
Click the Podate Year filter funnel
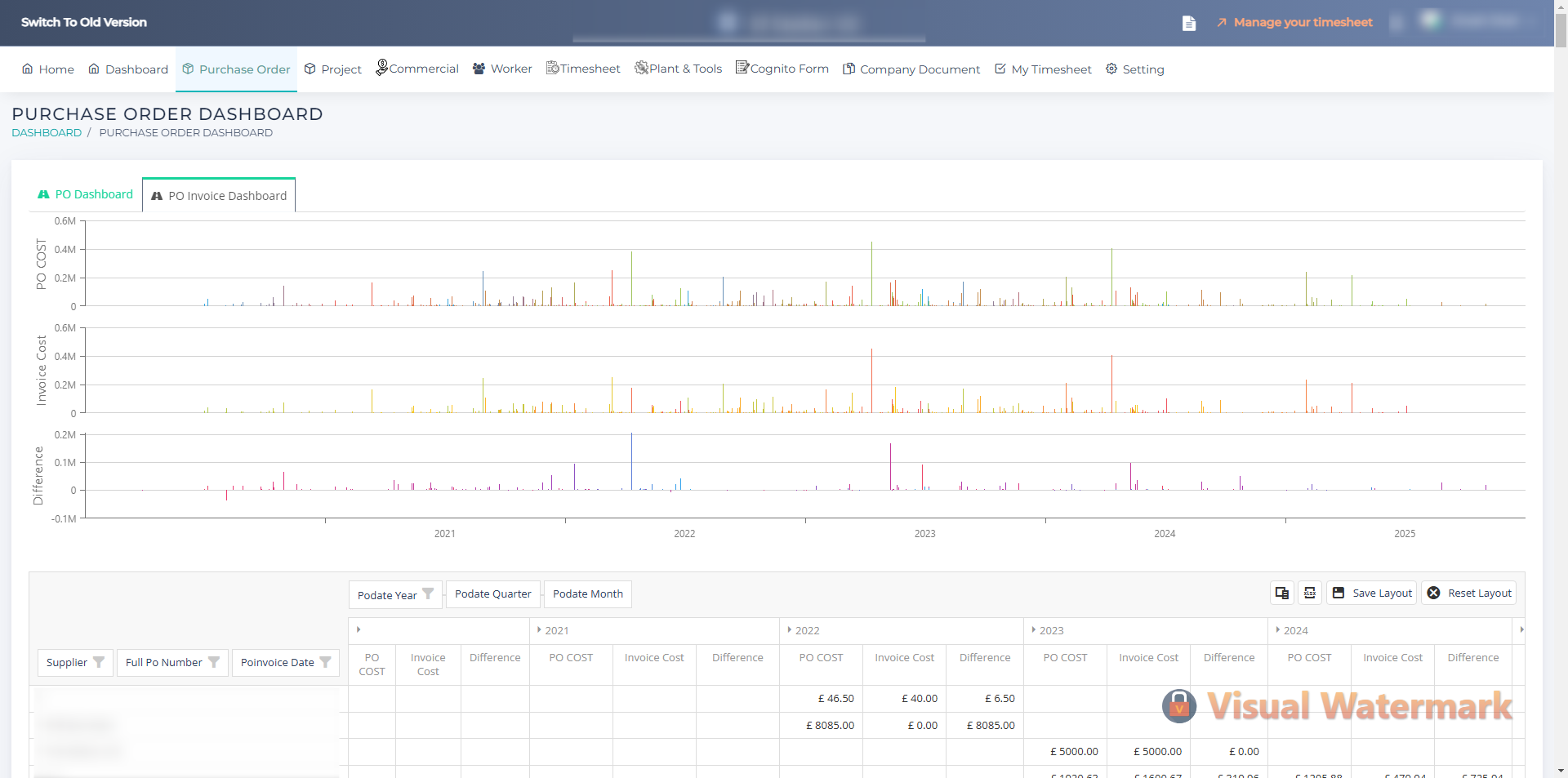coord(428,594)
